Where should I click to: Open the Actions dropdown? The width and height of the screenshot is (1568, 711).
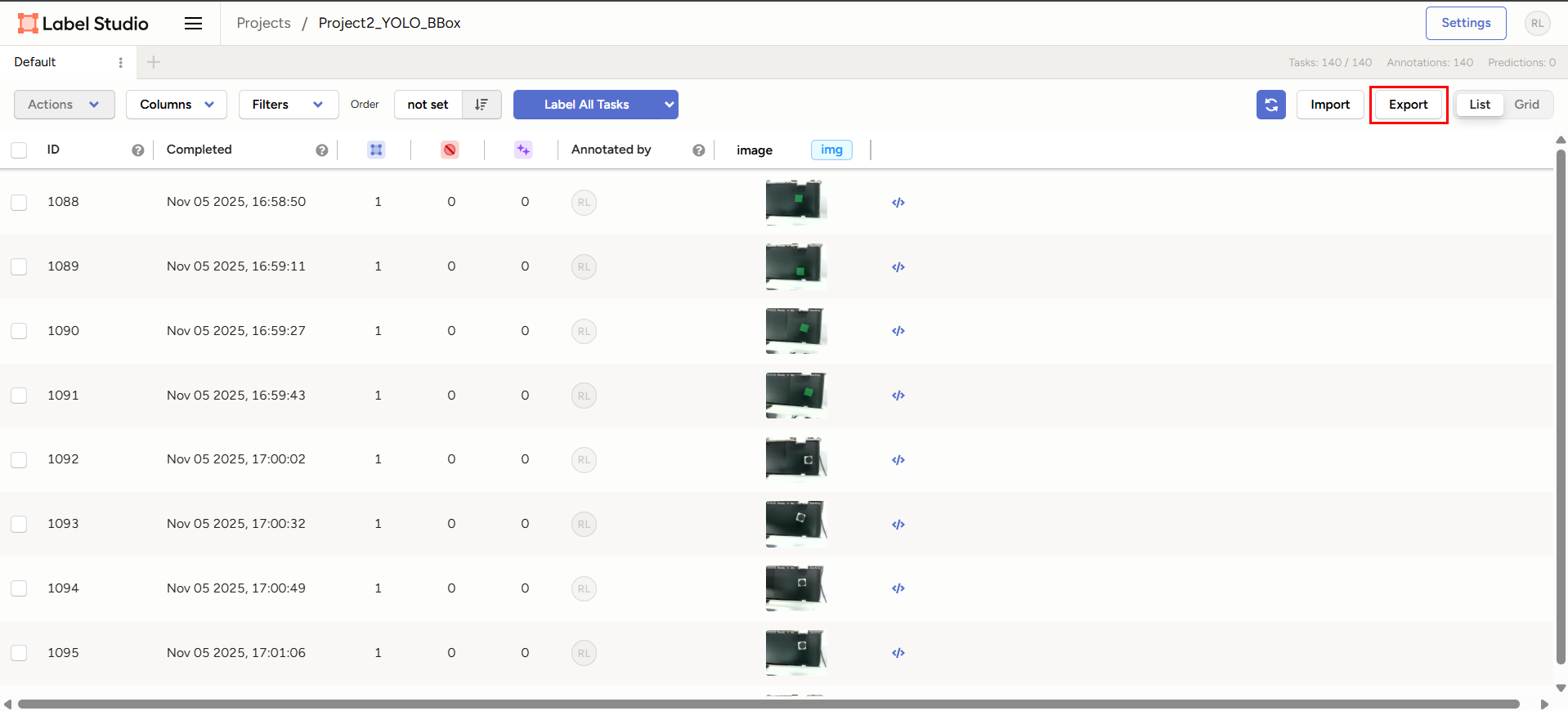pos(65,105)
